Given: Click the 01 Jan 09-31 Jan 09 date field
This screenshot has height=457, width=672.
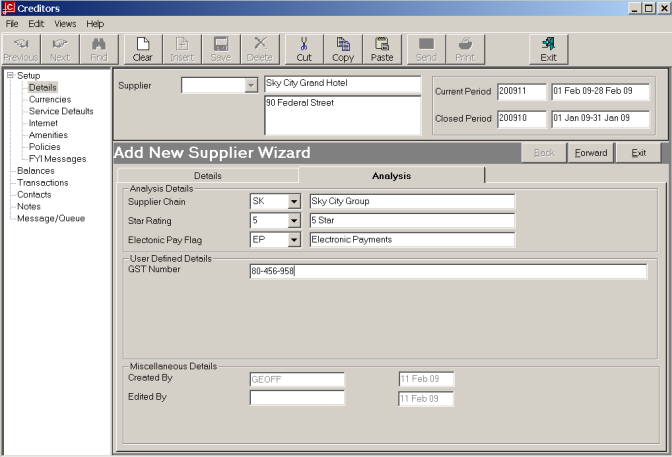Looking at the screenshot, I should click(600, 119).
